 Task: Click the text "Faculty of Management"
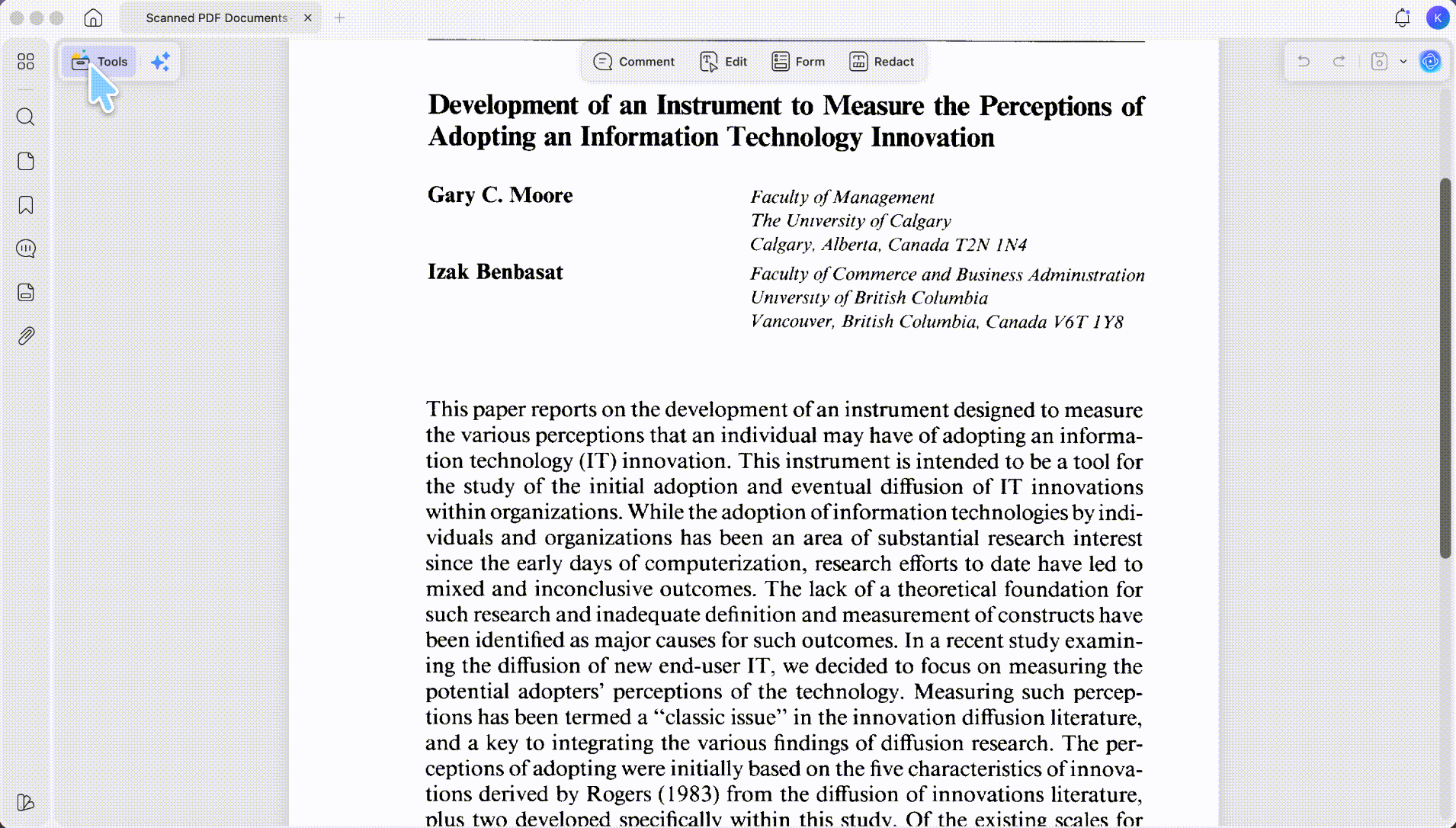[x=842, y=197]
